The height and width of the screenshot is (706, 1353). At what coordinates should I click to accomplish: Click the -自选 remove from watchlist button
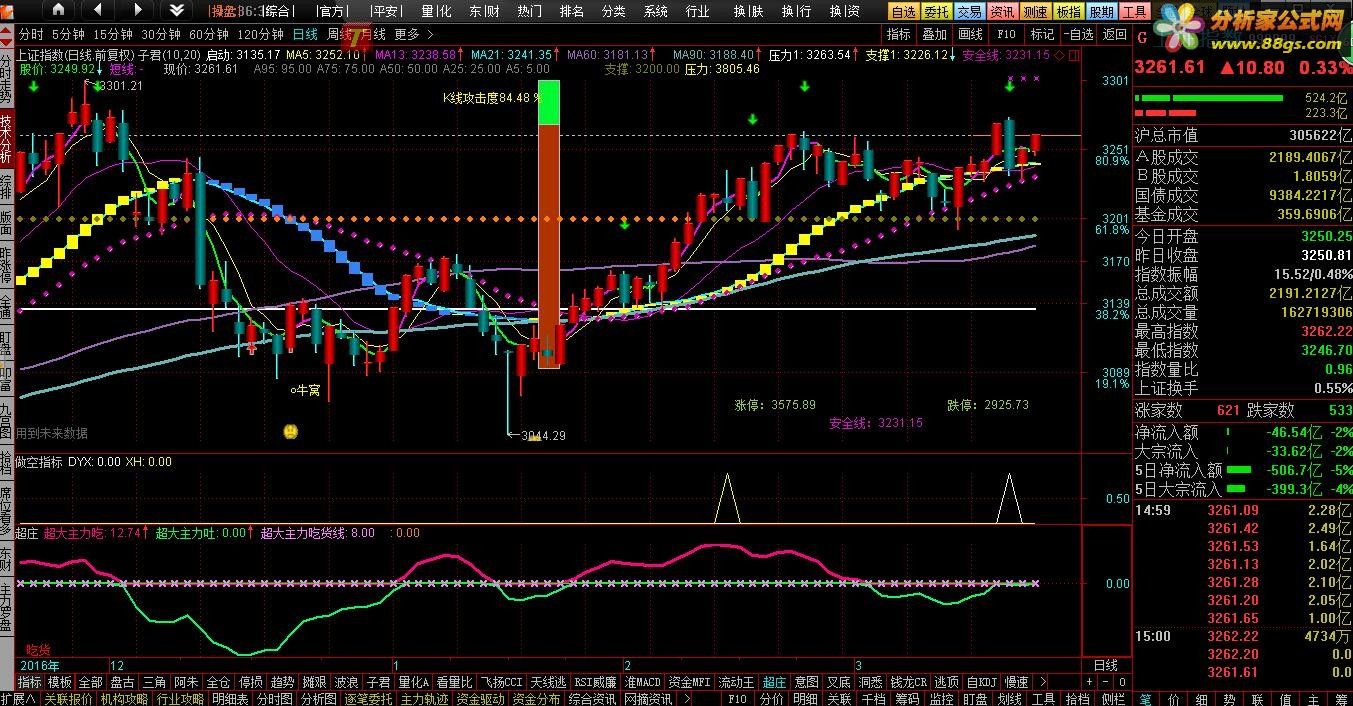(1078, 34)
